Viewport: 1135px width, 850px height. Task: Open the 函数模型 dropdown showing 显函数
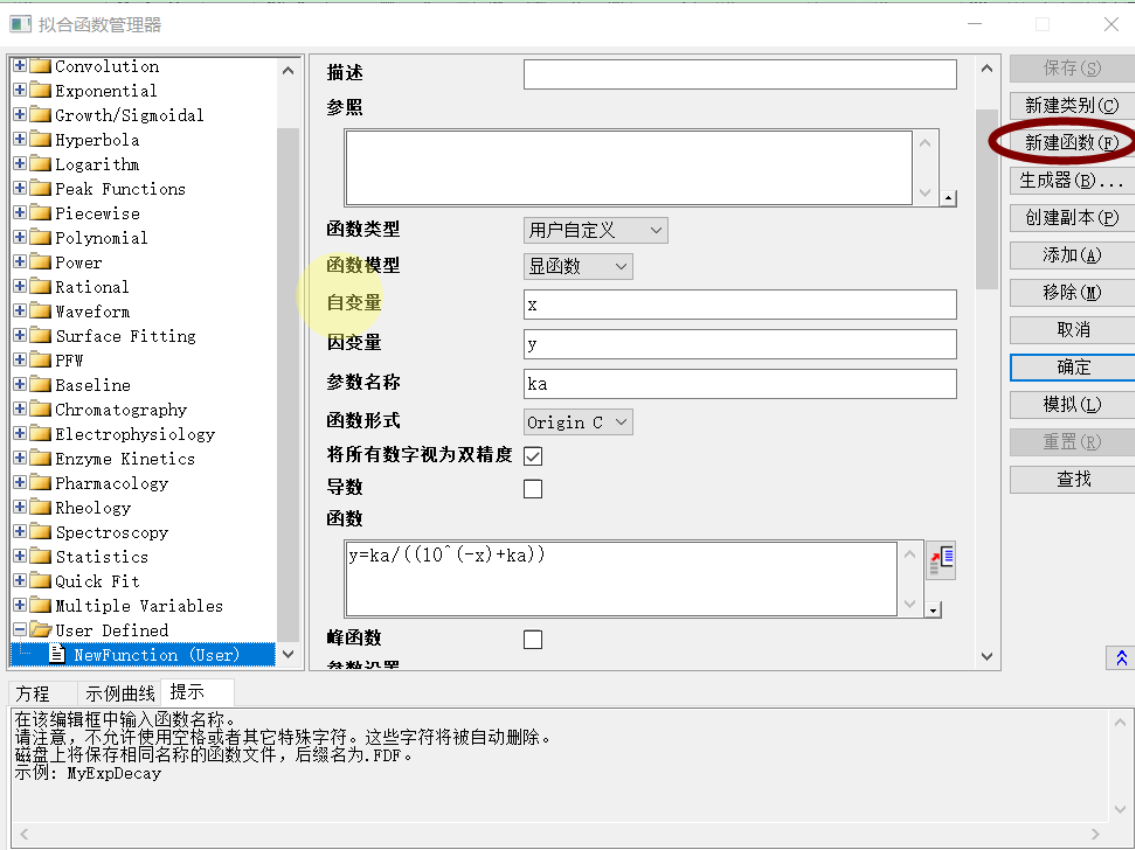point(578,266)
